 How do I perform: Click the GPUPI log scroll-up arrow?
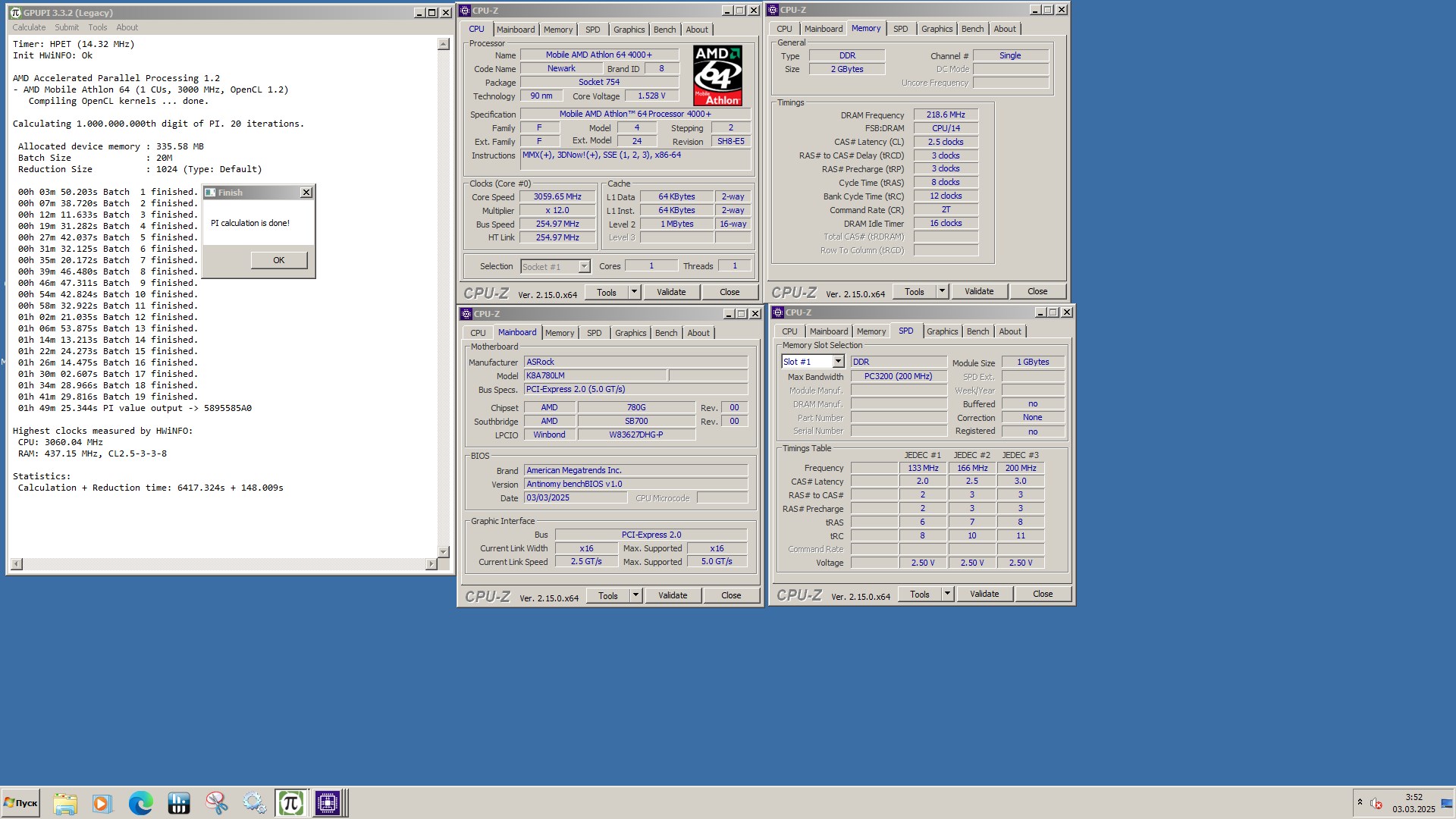point(444,44)
